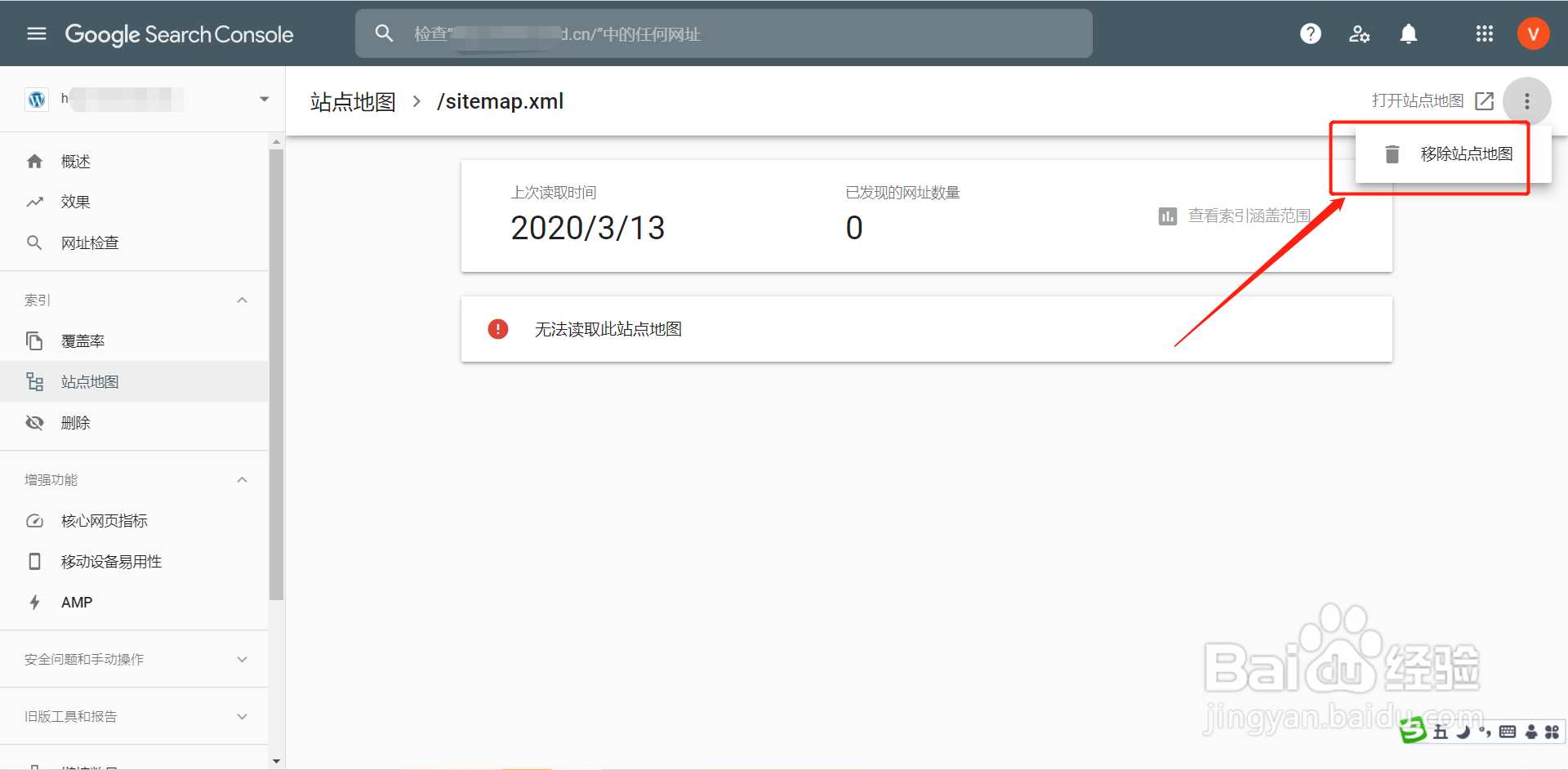Click the IME moon toggle icon

pos(1463,732)
